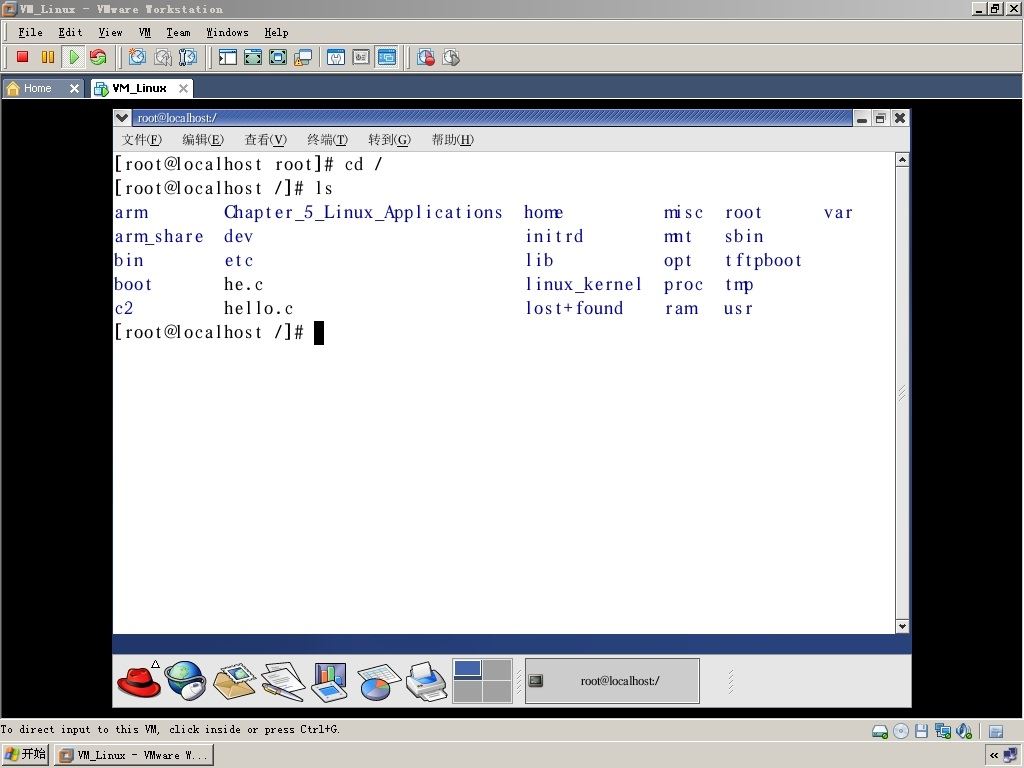Click on hello.c file name
The image size is (1024, 768).
259,308
